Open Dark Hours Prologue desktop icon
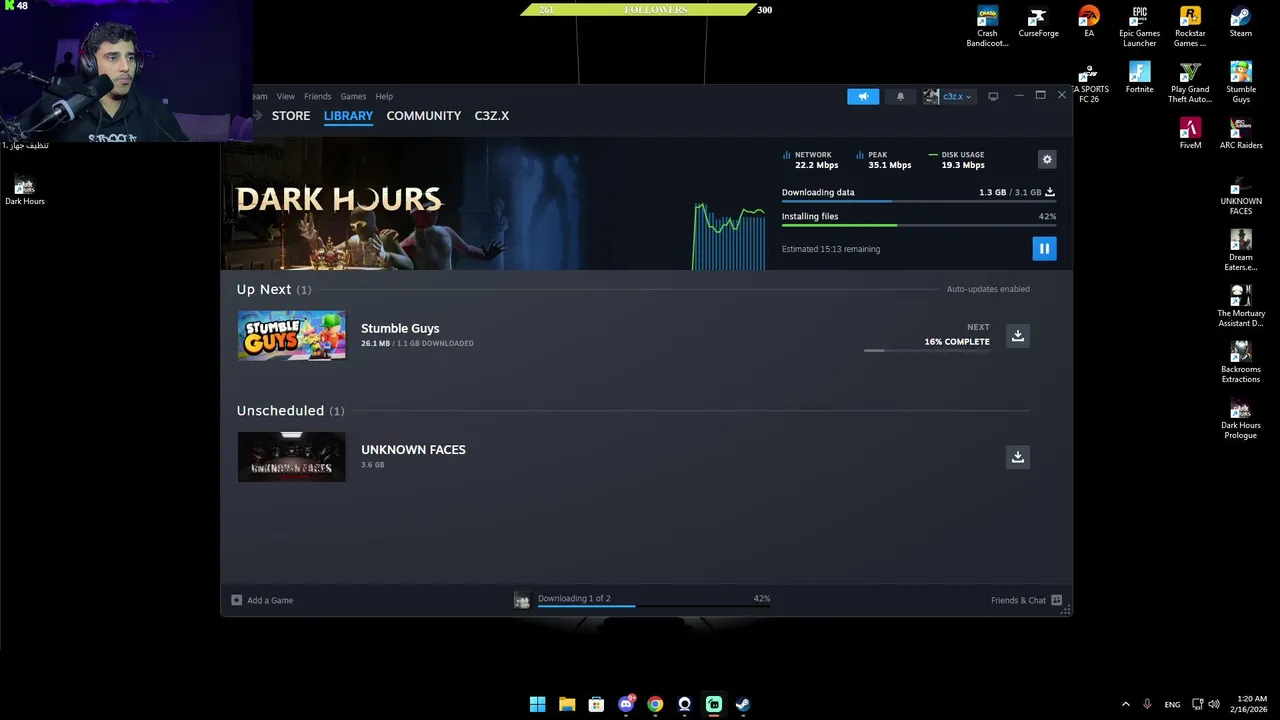Viewport: 1280px width, 720px height. pos(1241,419)
